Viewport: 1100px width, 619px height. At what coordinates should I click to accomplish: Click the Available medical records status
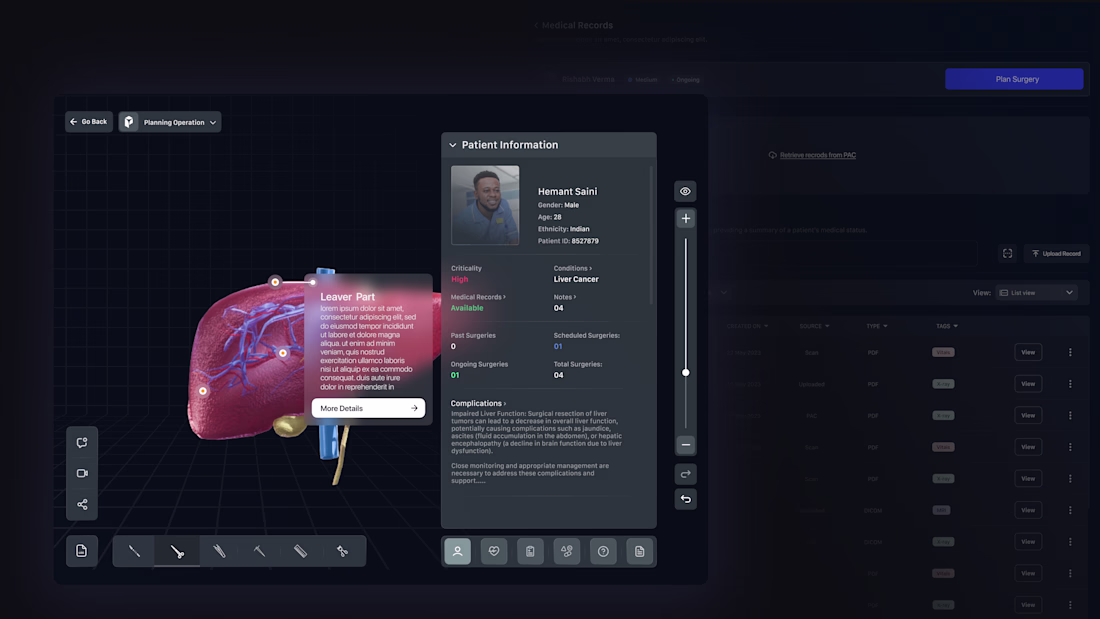pos(467,308)
